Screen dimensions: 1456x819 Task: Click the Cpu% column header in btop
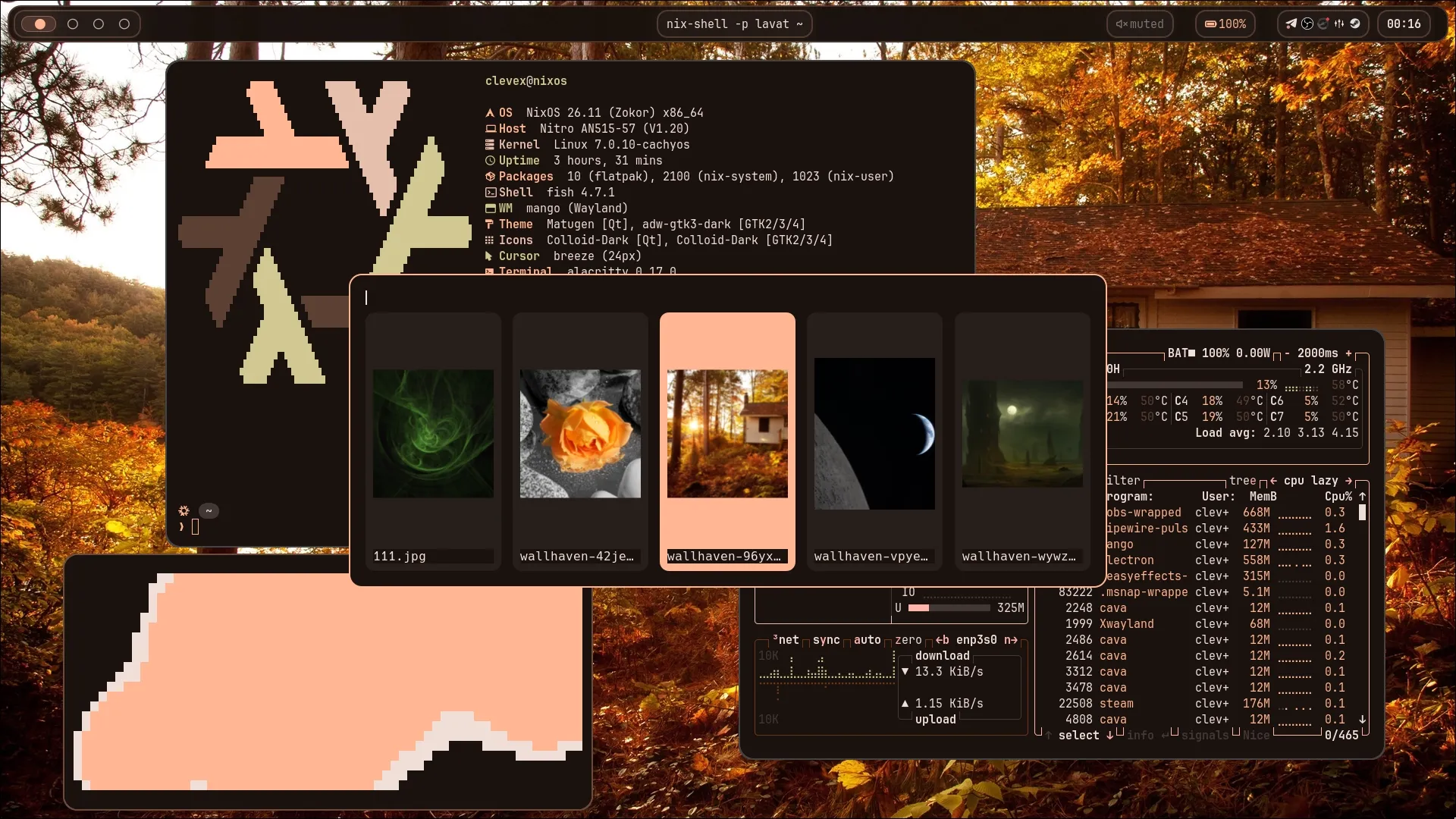click(x=1338, y=497)
